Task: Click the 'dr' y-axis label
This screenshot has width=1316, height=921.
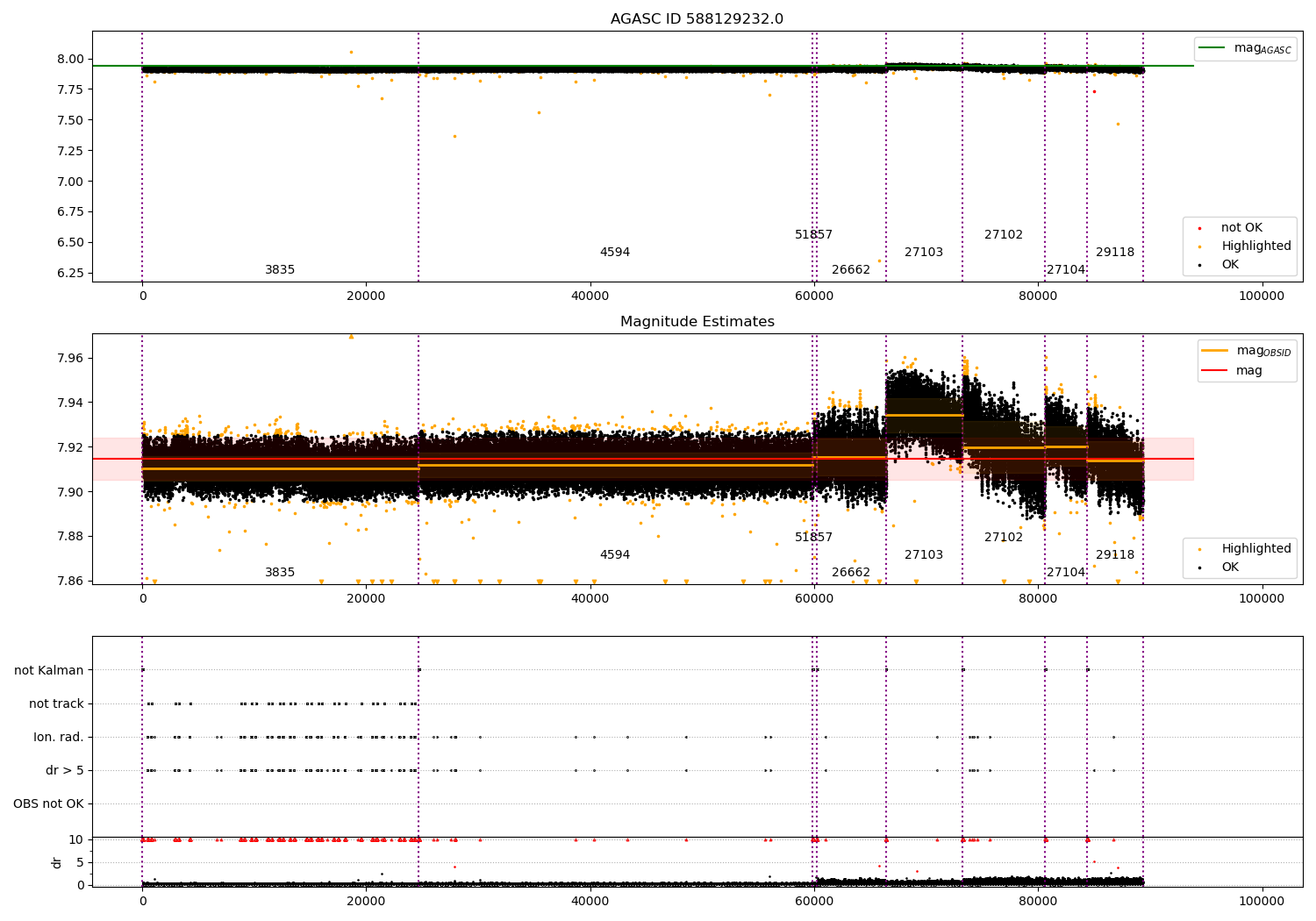Action: pos(57,862)
